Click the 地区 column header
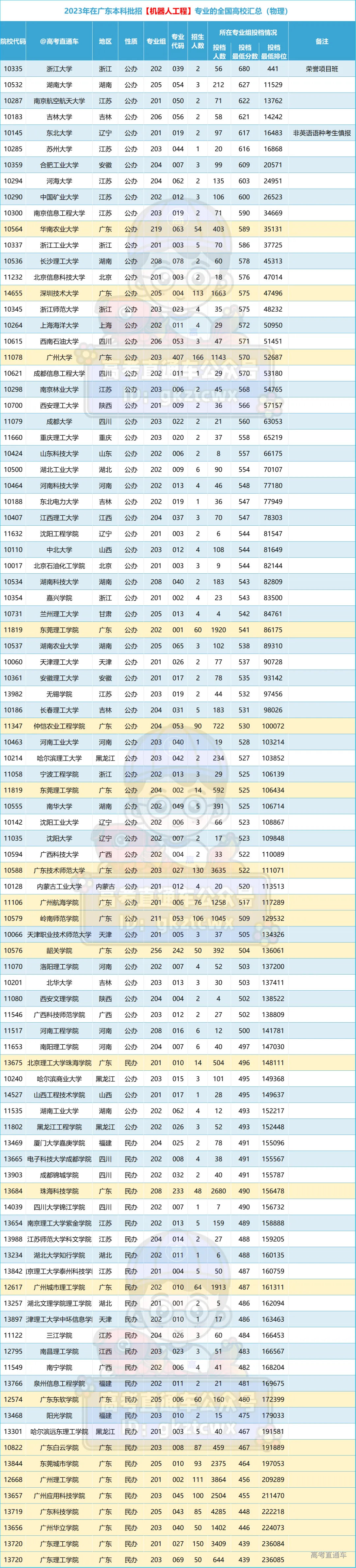356x1568 pixels. [x=105, y=41]
